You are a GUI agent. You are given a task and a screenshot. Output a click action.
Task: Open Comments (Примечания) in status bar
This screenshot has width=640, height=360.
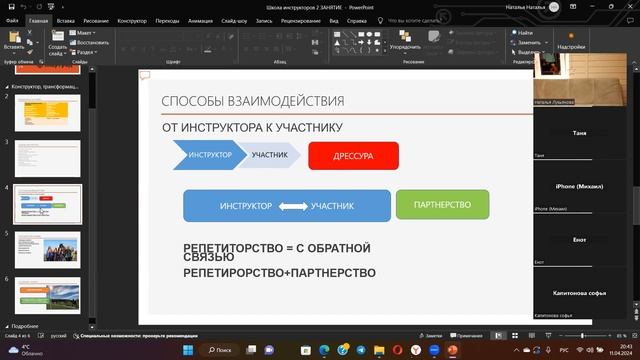point(467,336)
